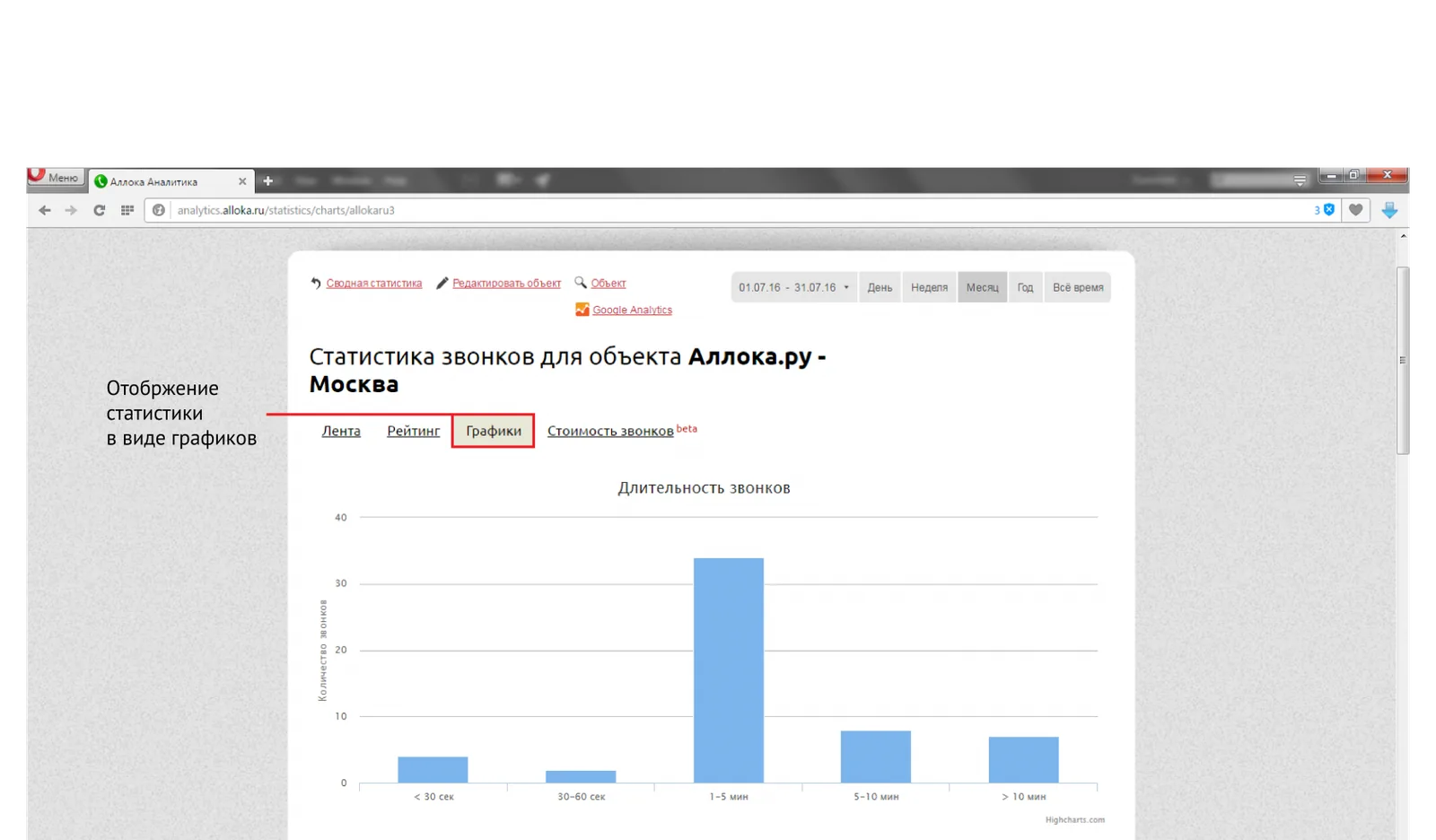Close the Аллока Аналитика tab
The image size is (1436, 840).
tap(242, 181)
